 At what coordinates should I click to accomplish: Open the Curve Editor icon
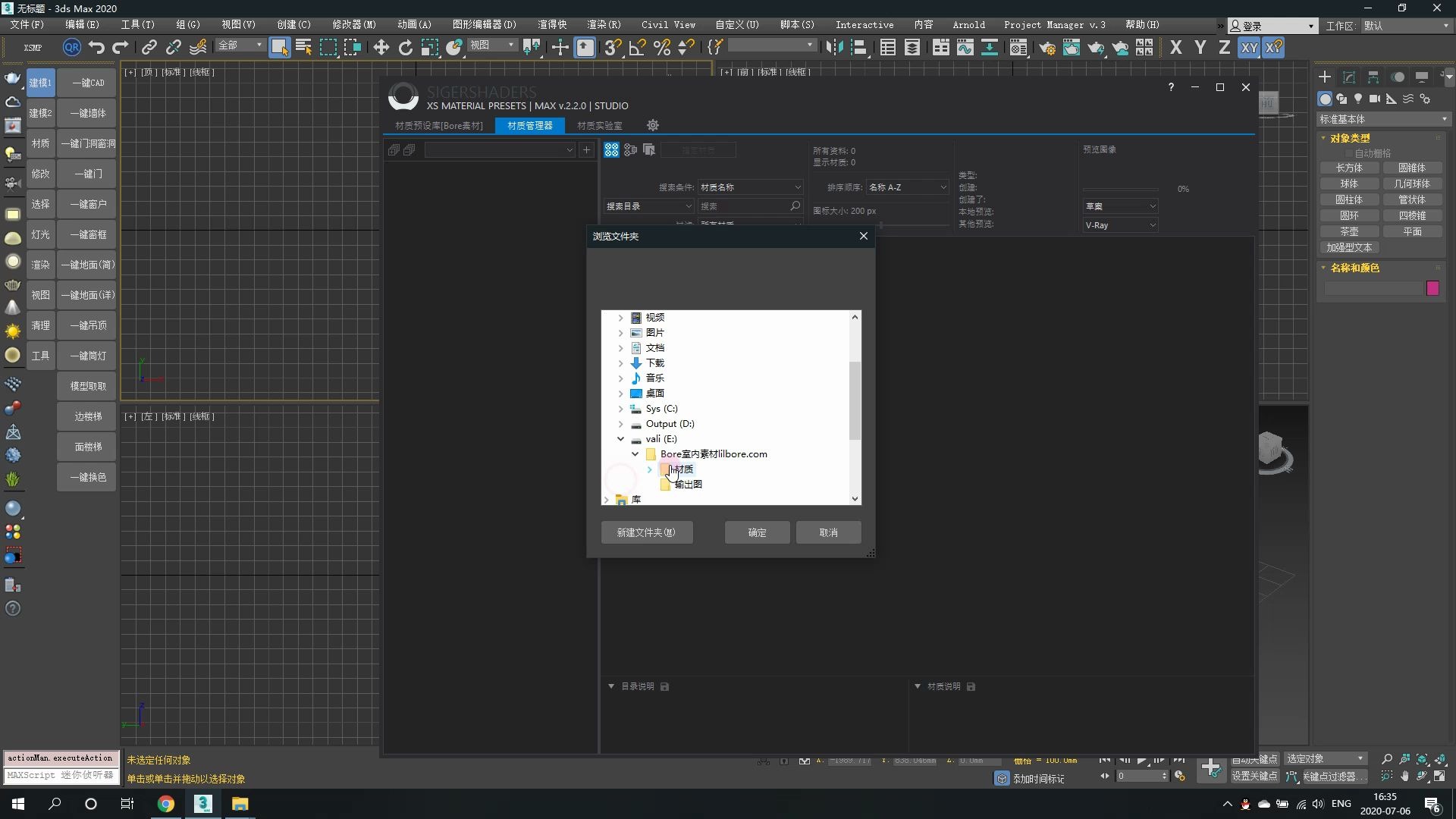(x=965, y=48)
